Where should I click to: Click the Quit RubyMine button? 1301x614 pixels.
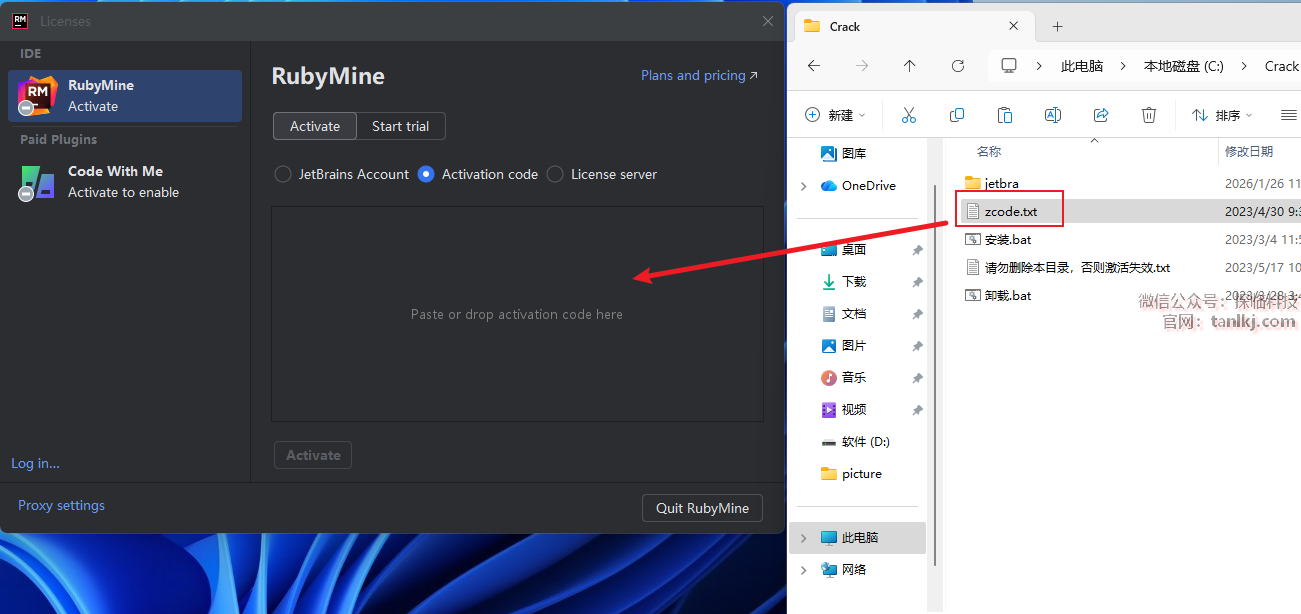pos(702,508)
